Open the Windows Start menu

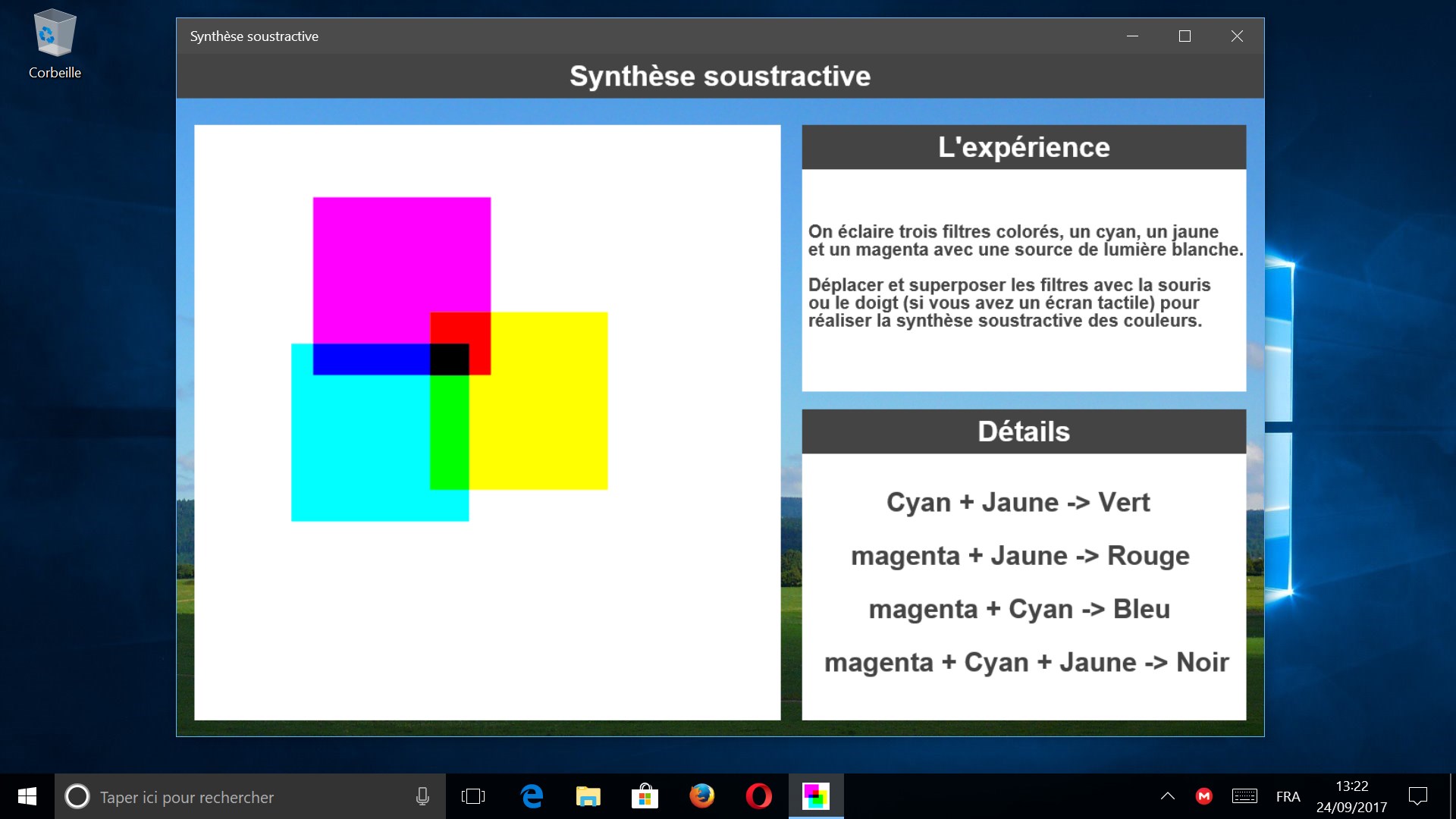coord(27,796)
